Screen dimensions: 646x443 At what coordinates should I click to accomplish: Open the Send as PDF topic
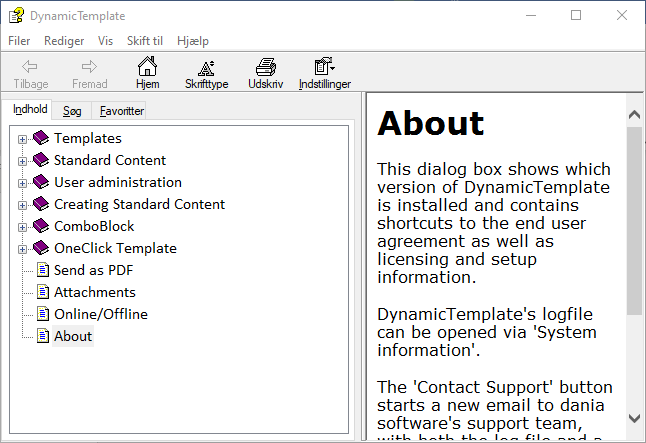pos(94,270)
